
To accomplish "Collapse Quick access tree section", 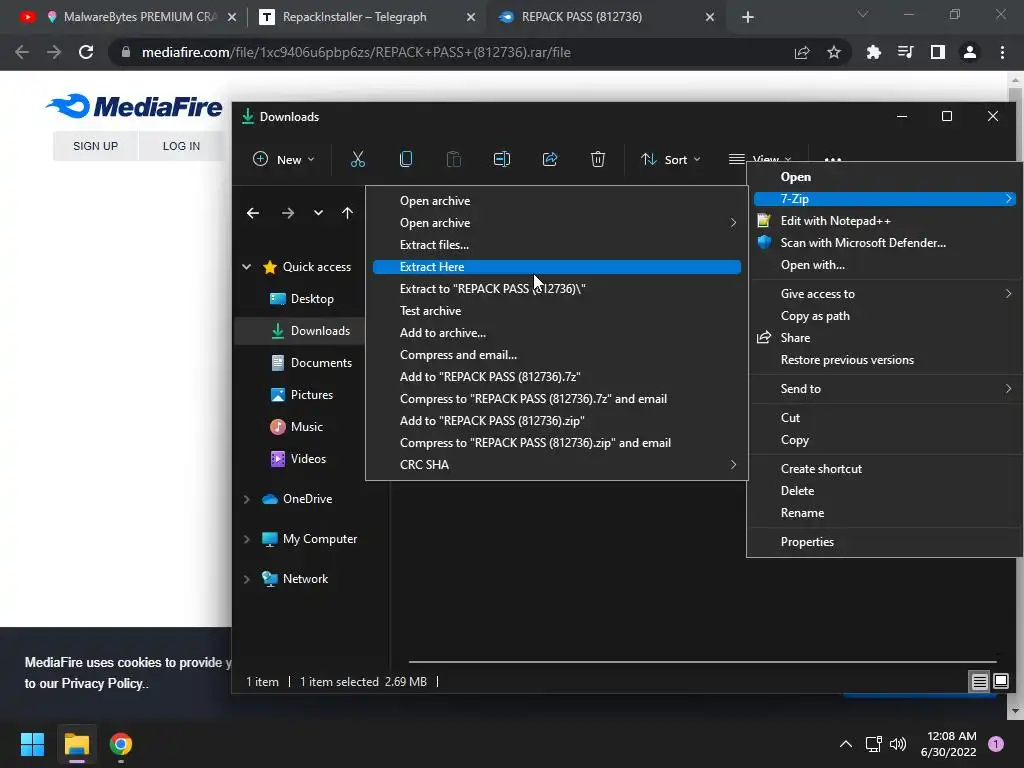I will pos(247,266).
